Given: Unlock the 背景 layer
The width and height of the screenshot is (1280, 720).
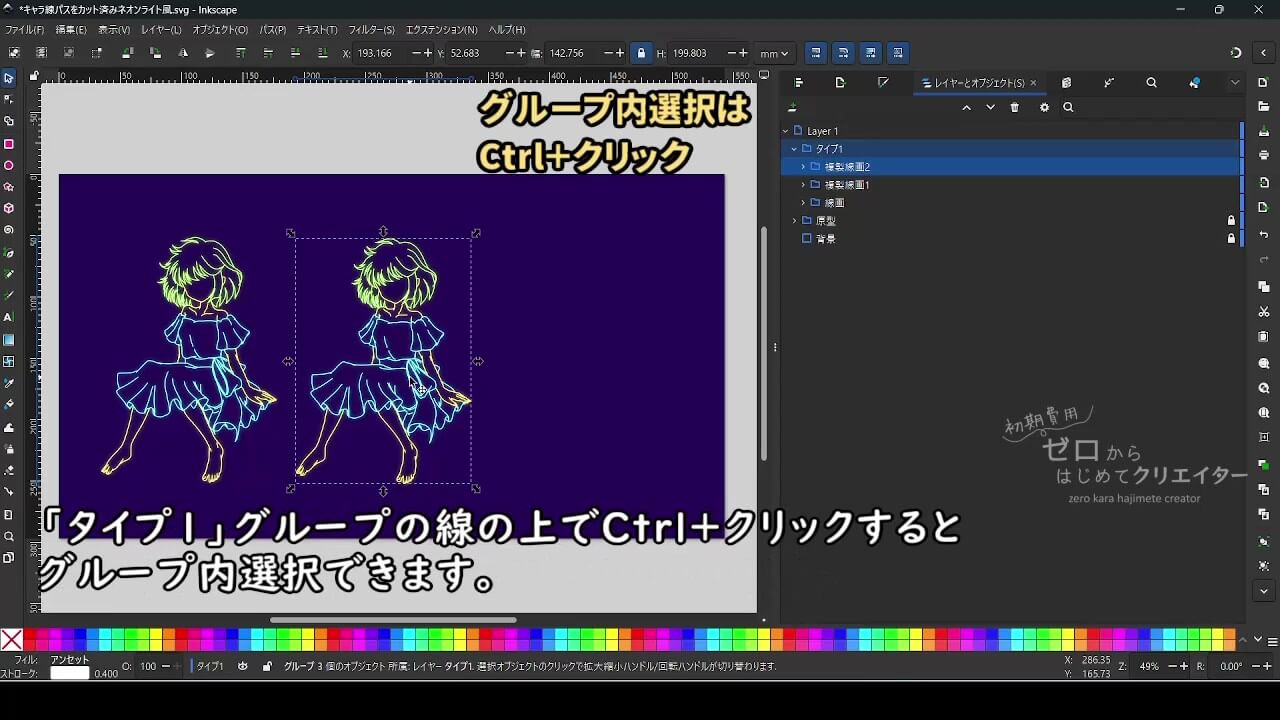Looking at the screenshot, I should [x=1231, y=238].
